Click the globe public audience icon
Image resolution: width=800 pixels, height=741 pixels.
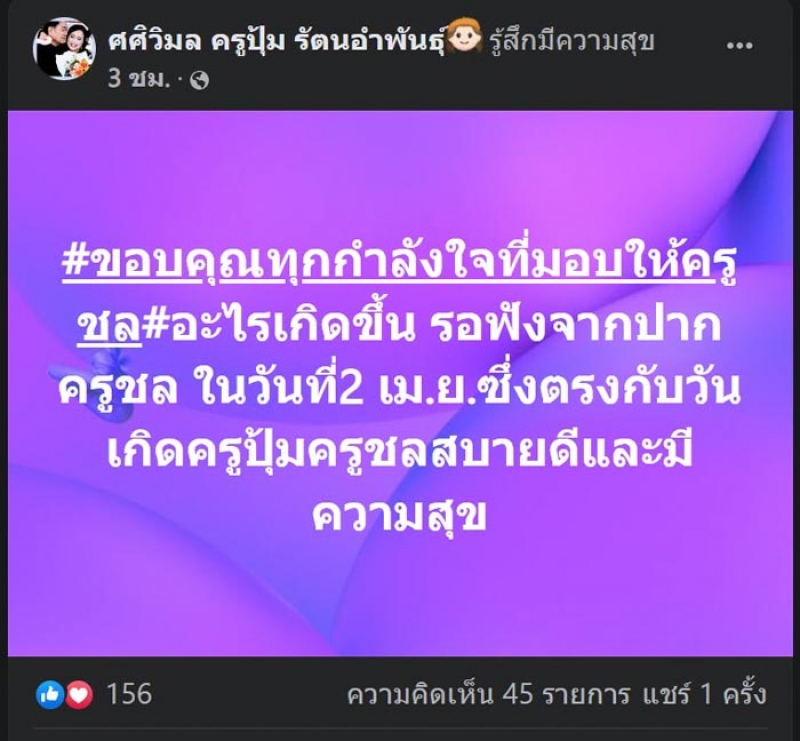199,81
